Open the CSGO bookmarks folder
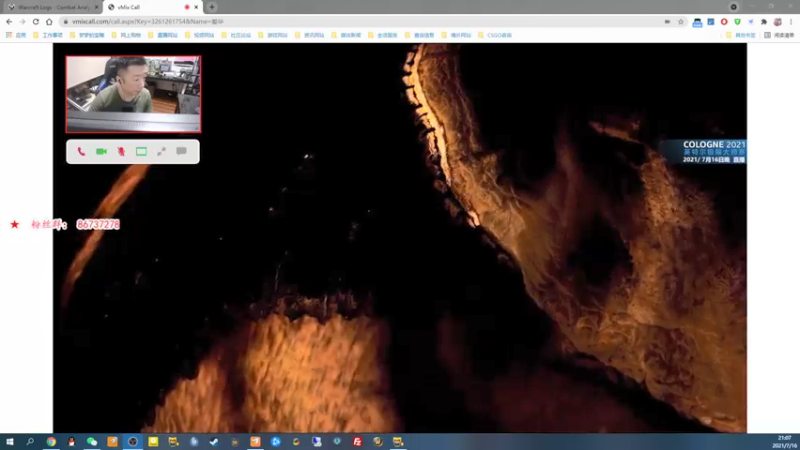 point(495,35)
